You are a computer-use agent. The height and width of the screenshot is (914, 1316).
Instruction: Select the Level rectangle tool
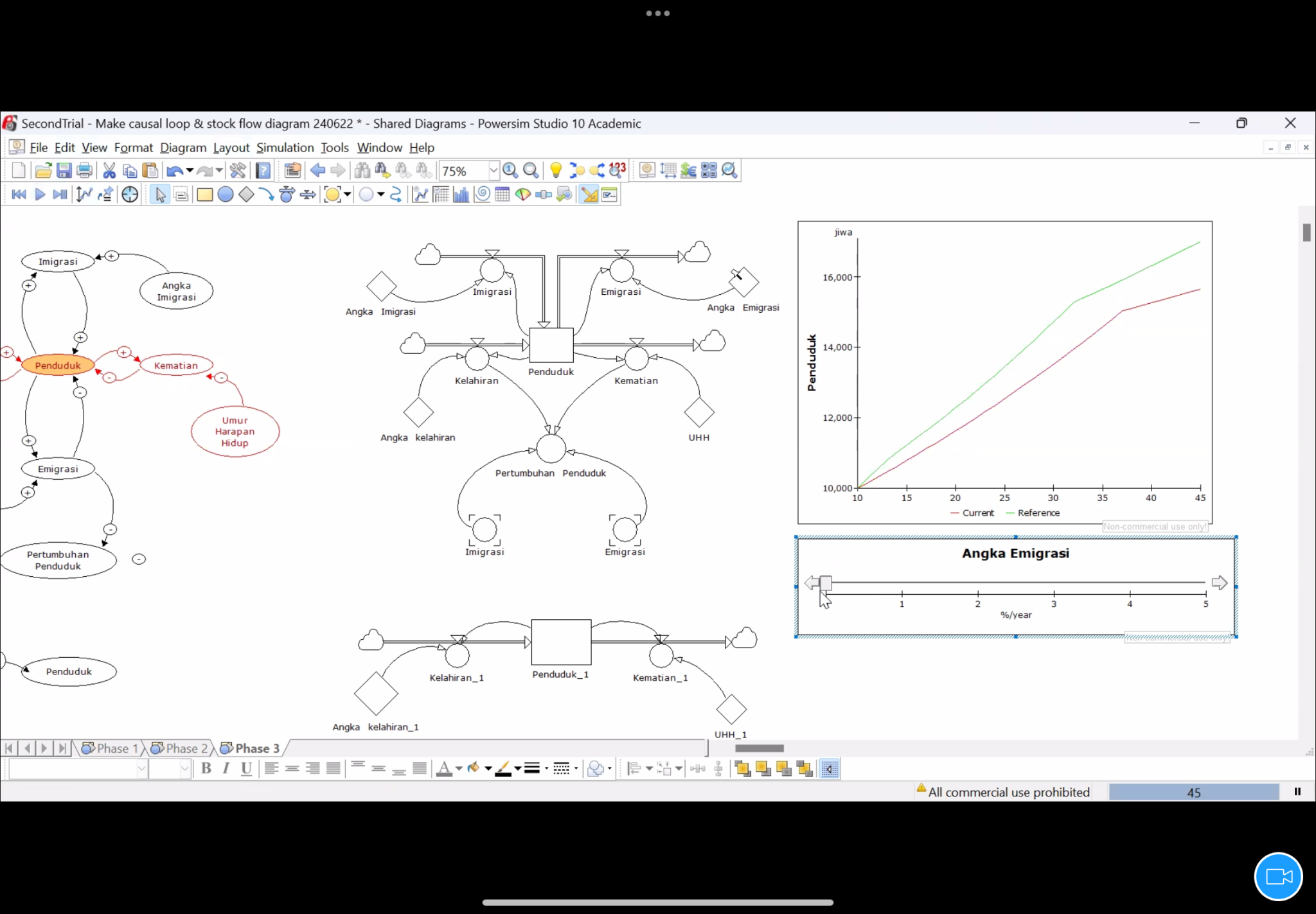pos(205,195)
